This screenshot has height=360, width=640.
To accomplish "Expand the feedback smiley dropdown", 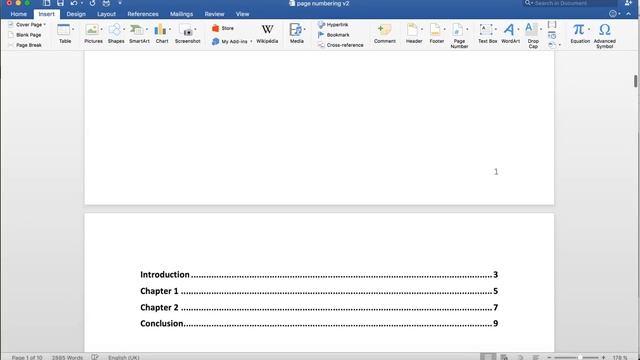I will pos(620,14).
